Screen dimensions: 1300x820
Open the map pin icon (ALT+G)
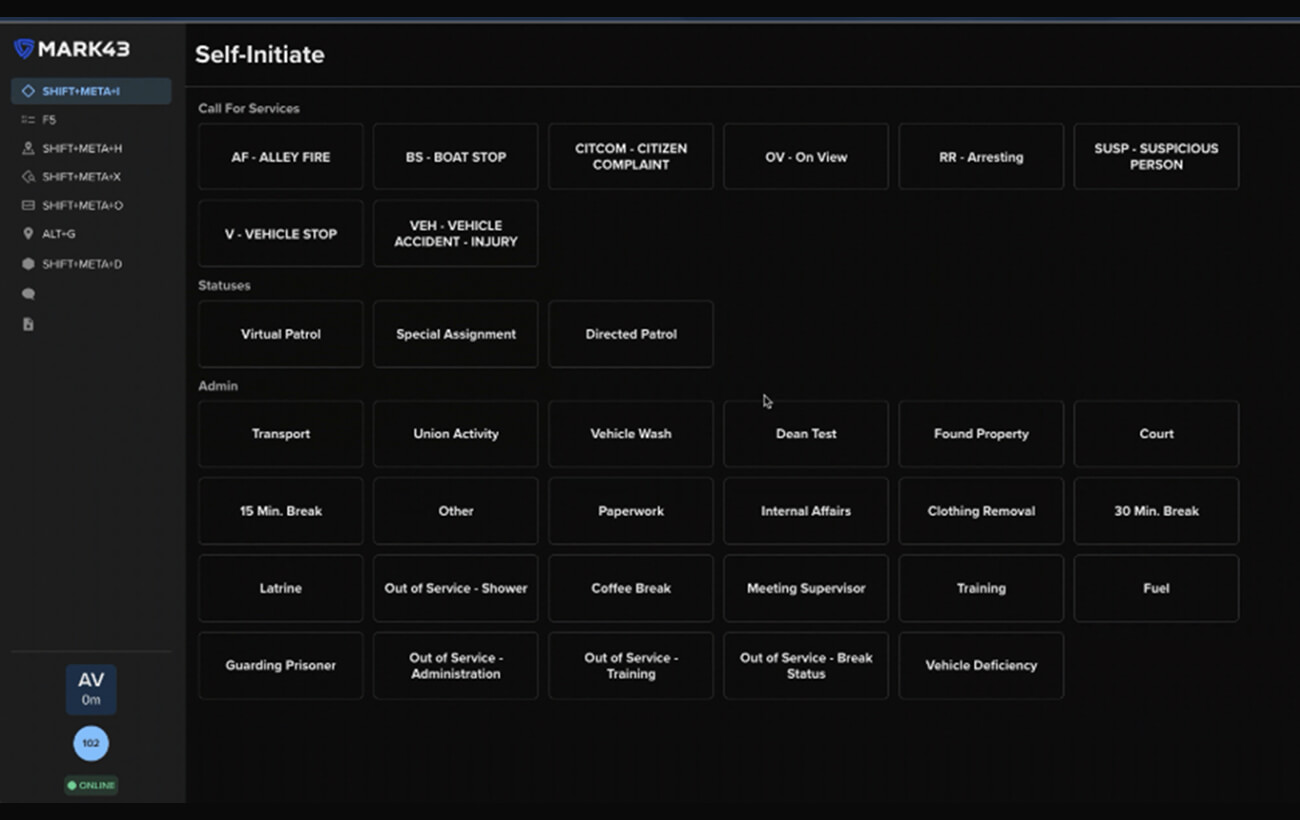pos(29,233)
